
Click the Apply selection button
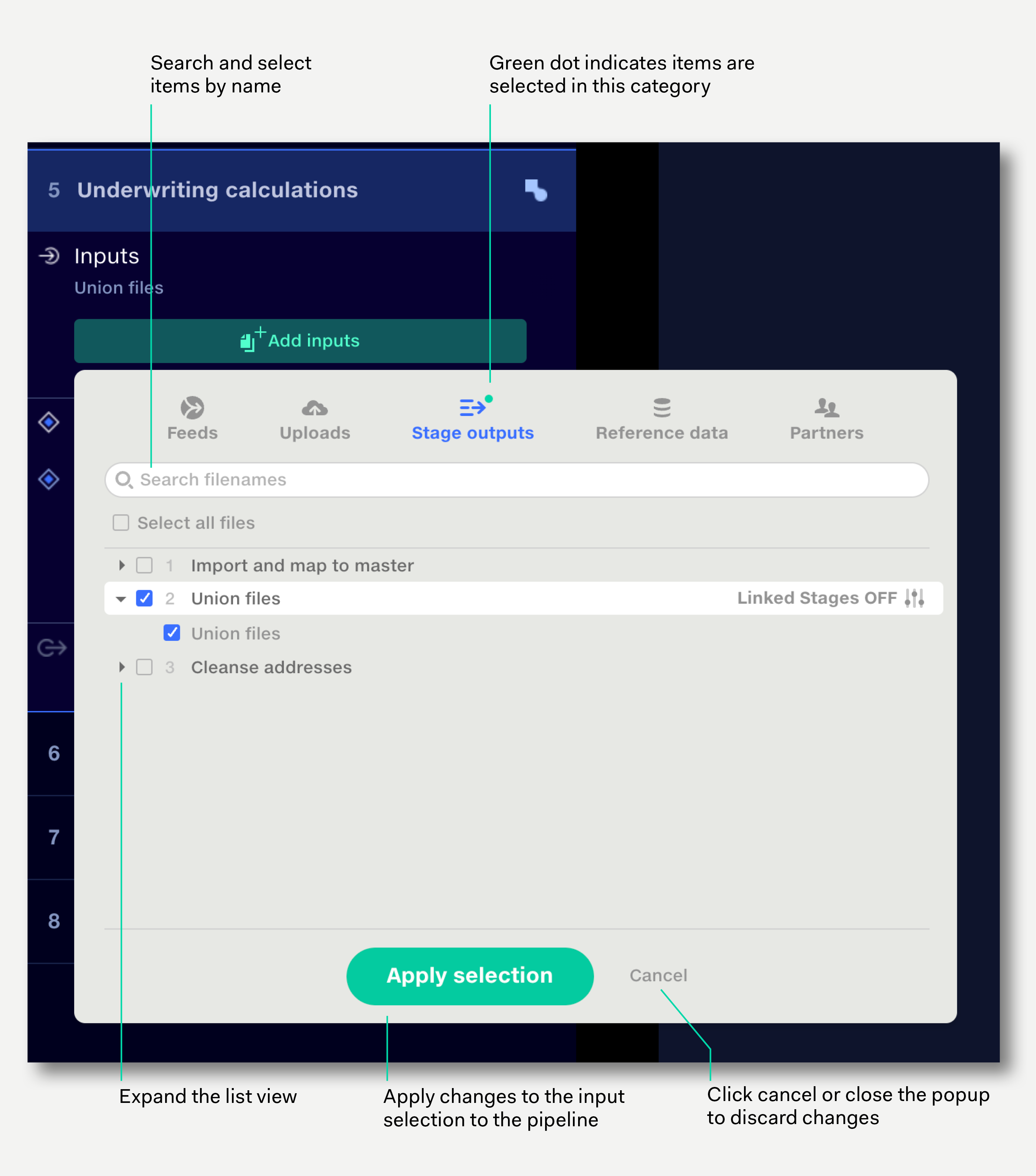[469, 976]
